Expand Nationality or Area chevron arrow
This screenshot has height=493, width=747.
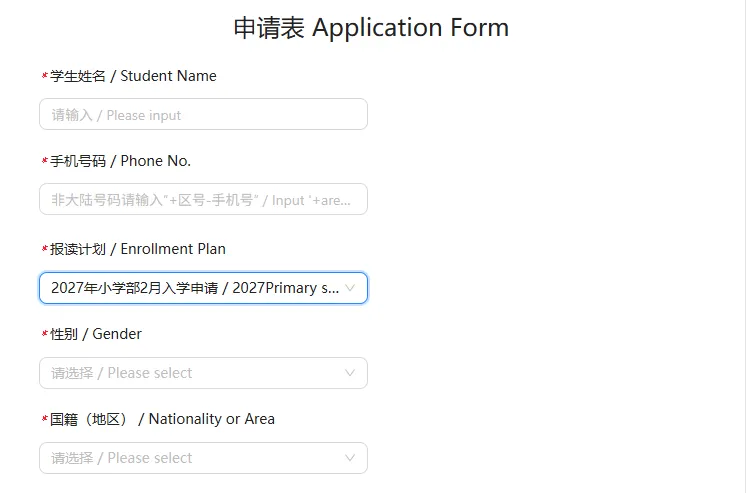(x=350, y=458)
